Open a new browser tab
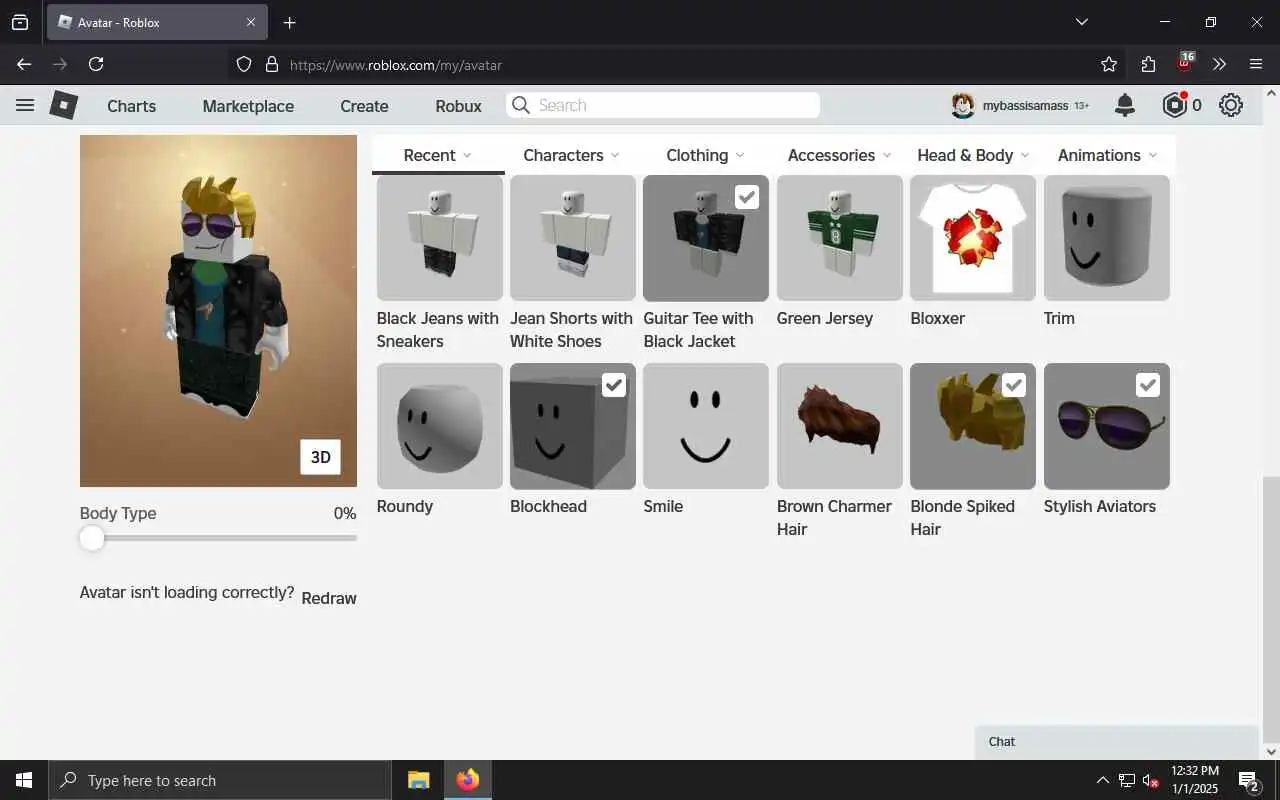Viewport: 1280px width, 800px height. tap(290, 22)
